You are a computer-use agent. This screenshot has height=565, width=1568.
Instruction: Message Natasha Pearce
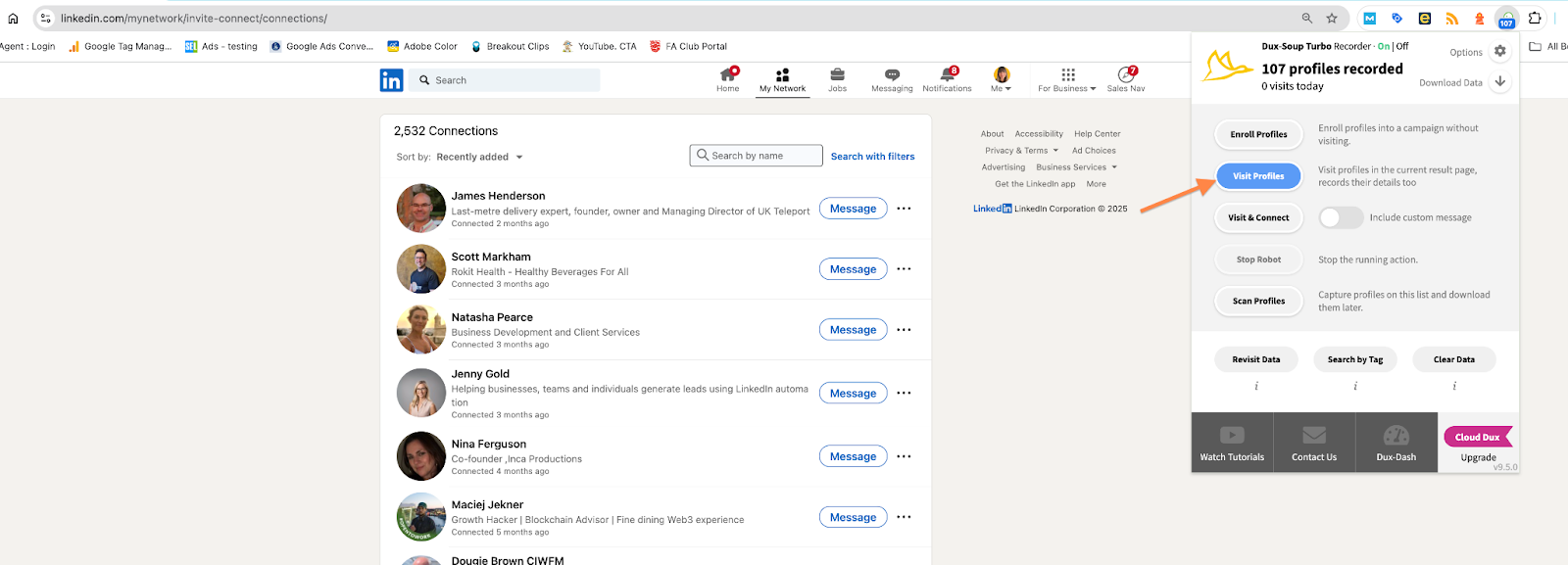click(x=853, y=330)
